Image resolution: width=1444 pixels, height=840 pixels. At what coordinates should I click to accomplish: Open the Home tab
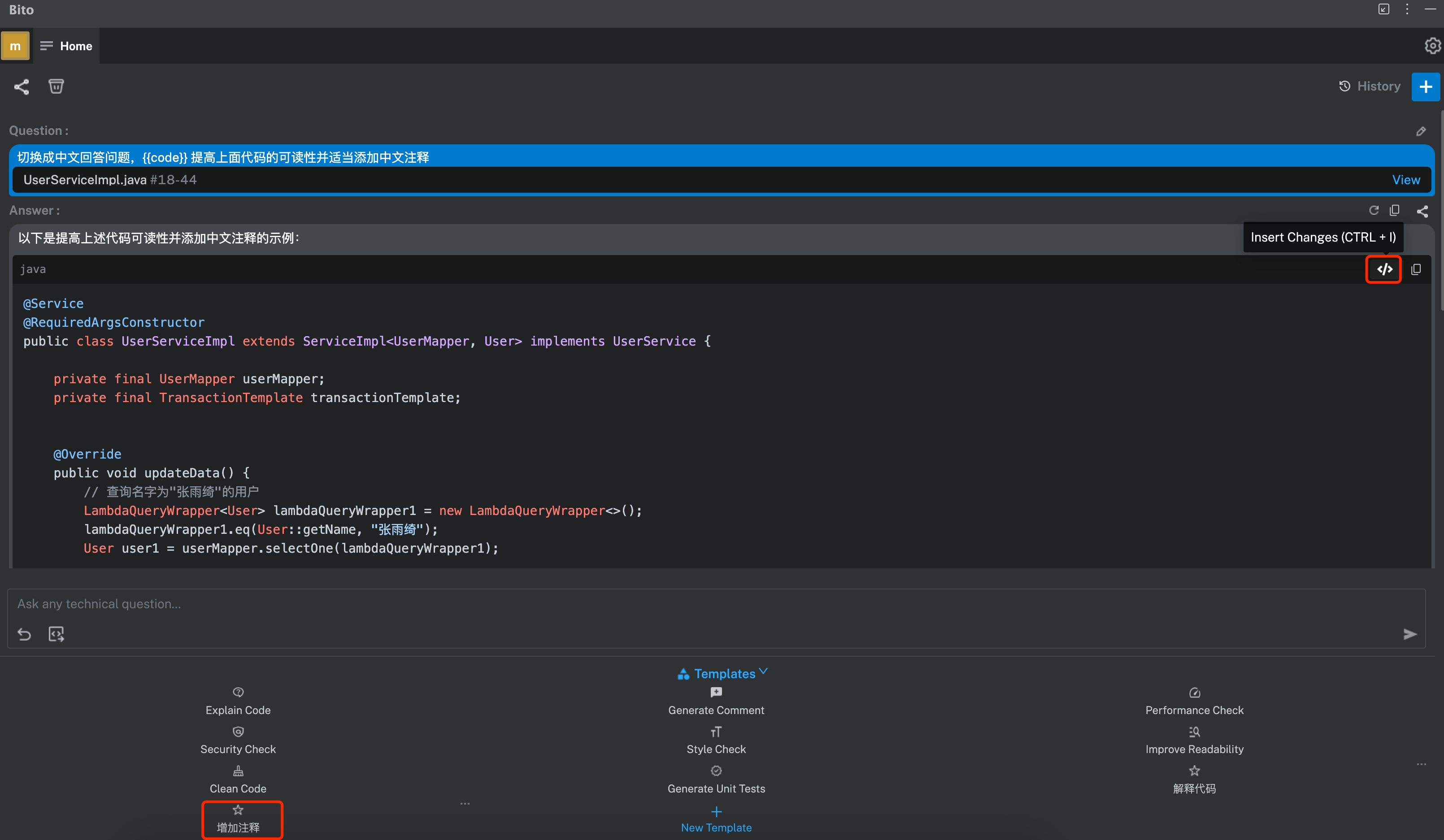66,46
